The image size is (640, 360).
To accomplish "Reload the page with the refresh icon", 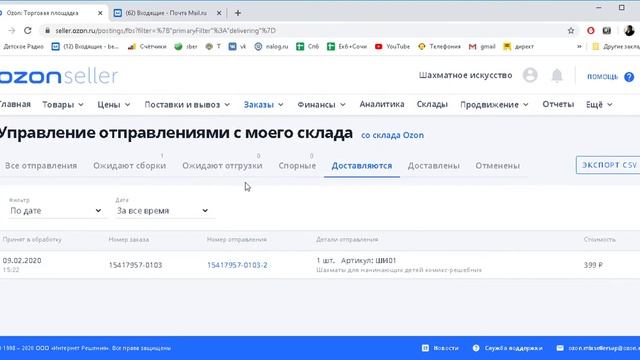I will 27,31.
